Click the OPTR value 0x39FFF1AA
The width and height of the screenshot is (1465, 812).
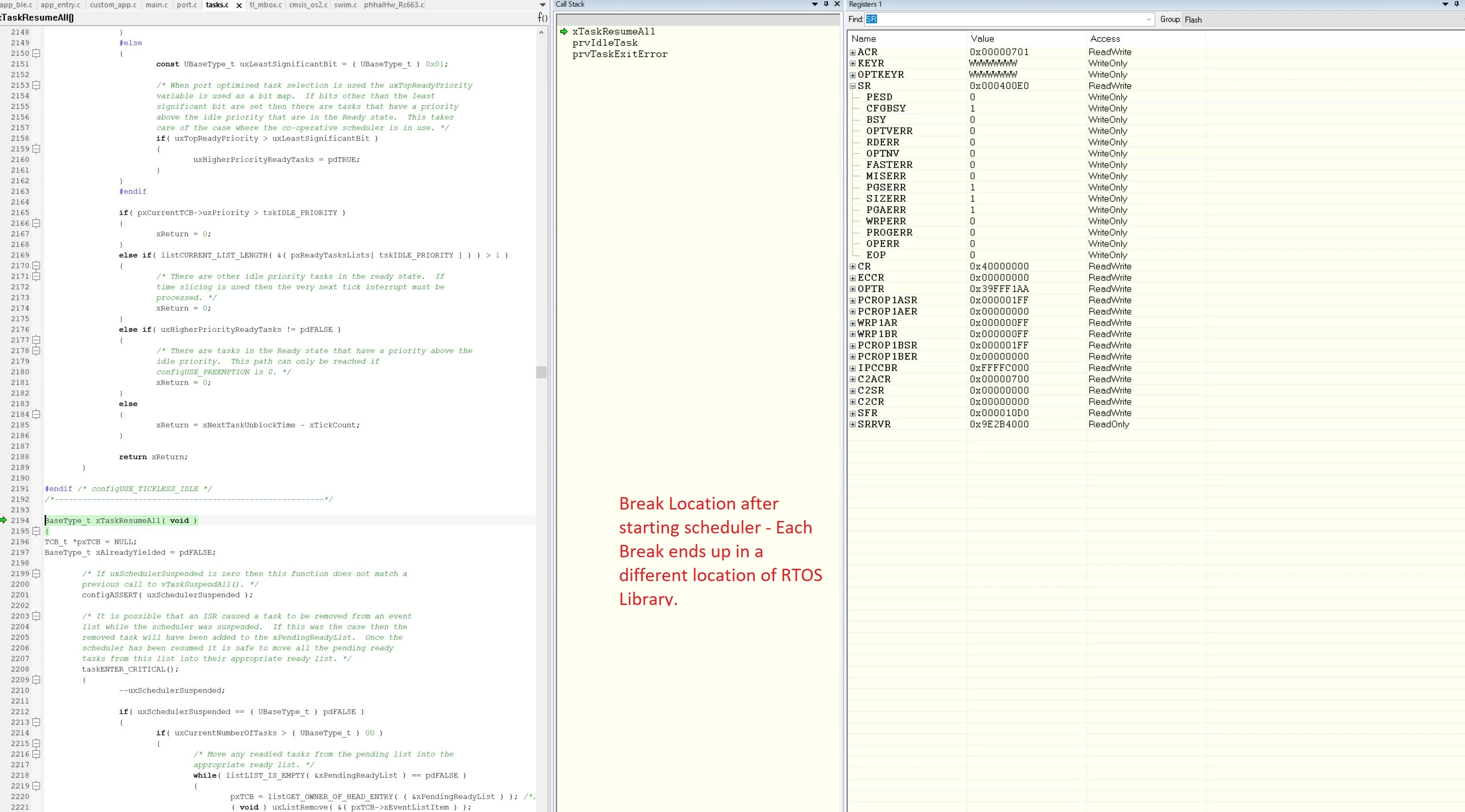(999, 289)
